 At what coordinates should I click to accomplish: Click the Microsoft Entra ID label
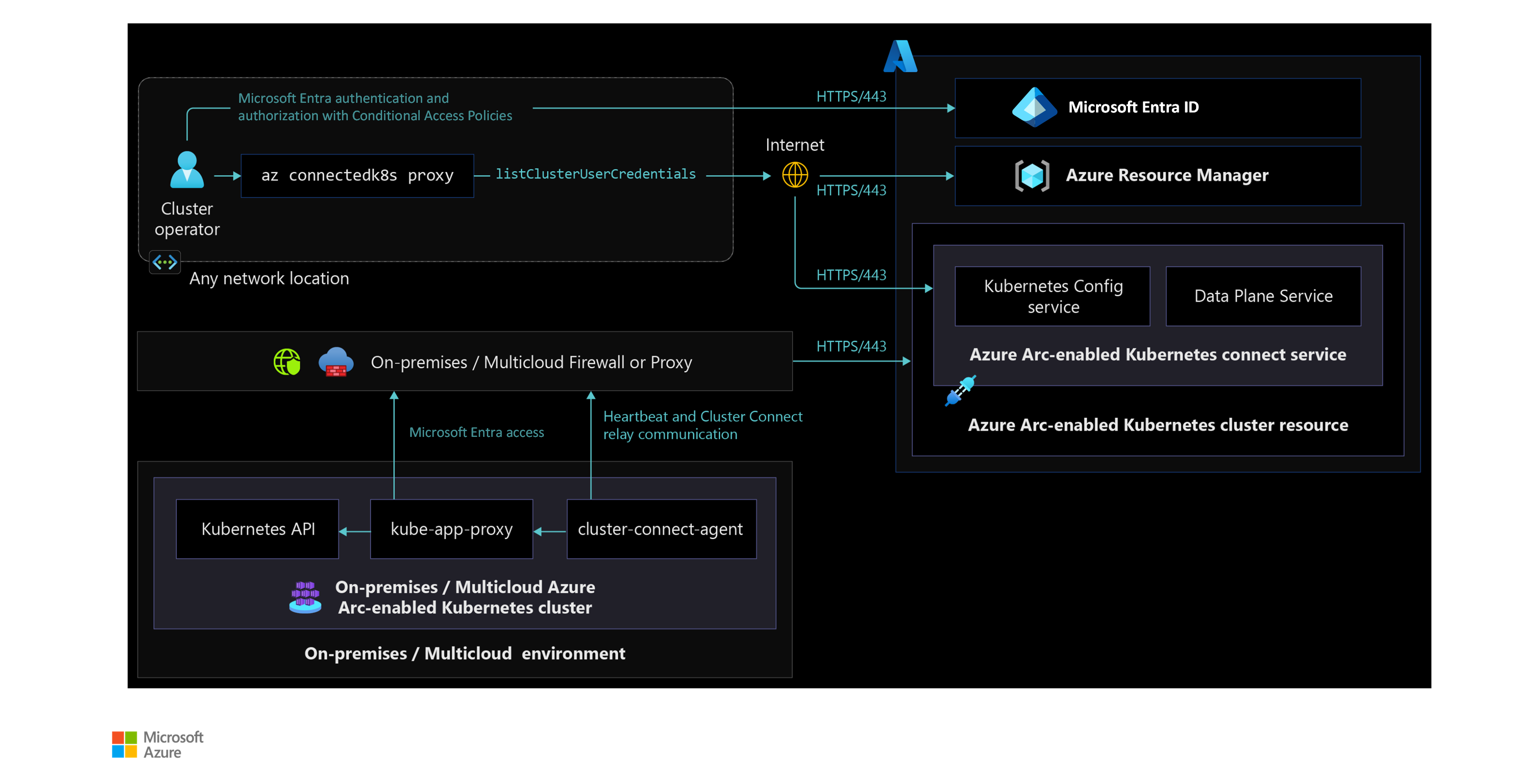point(1133,107)
